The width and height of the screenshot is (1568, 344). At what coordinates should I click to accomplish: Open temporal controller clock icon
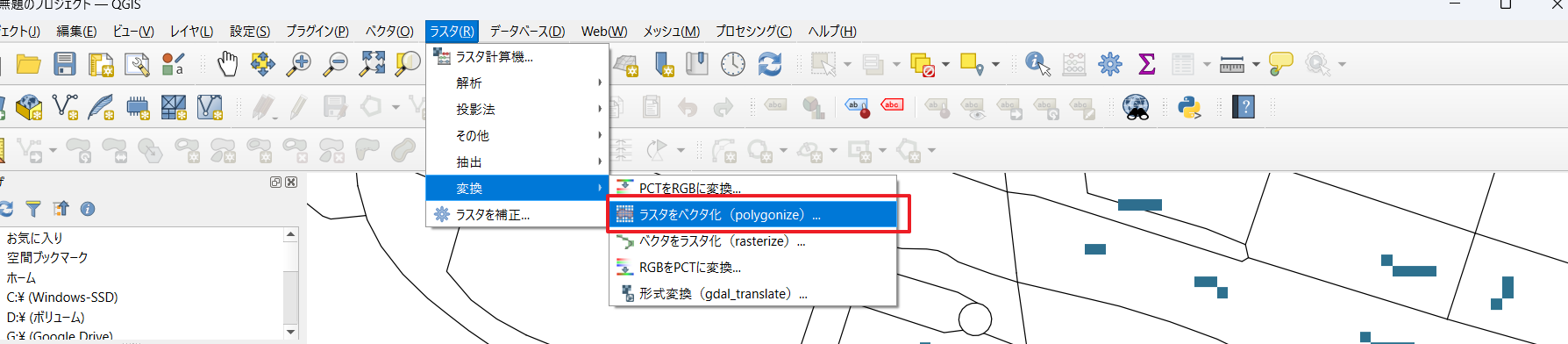pos(733,64)
